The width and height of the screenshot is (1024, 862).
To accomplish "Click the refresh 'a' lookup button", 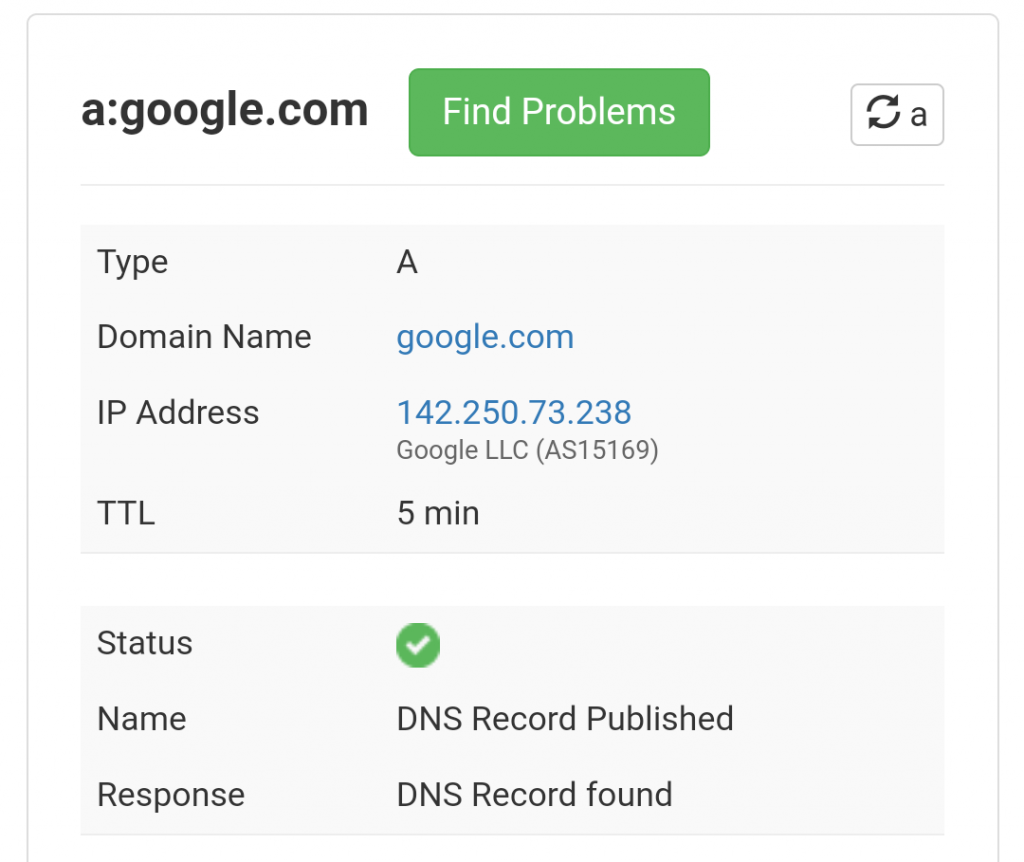I will pyautogui.click(x=897, y=114).
